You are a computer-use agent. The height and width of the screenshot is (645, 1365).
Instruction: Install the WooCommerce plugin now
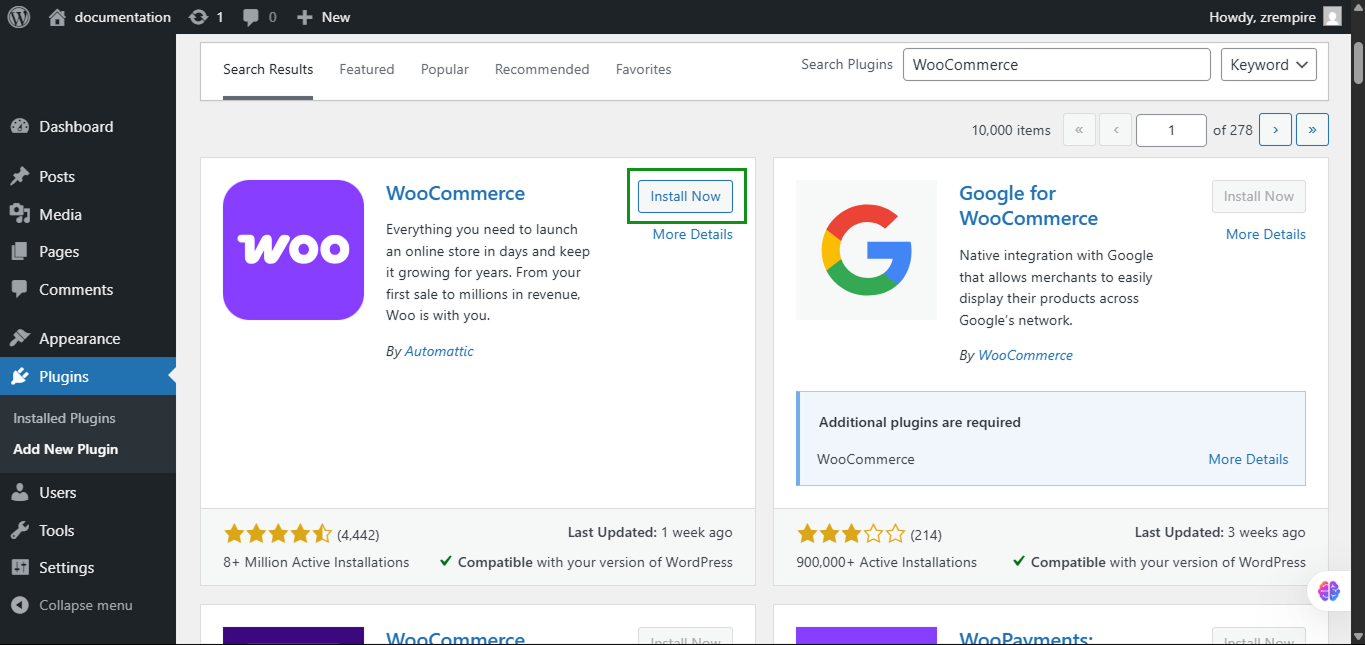(685, 197)
